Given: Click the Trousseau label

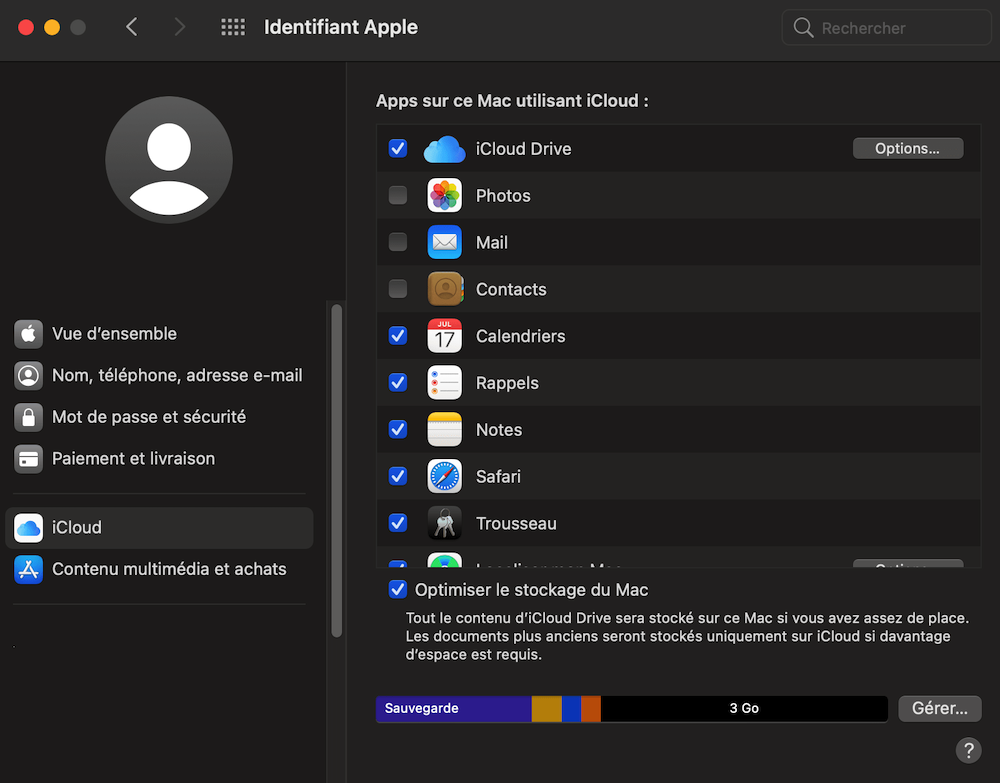Looking at the screenshot, I should pyautogui.click(x=517, y=523).
